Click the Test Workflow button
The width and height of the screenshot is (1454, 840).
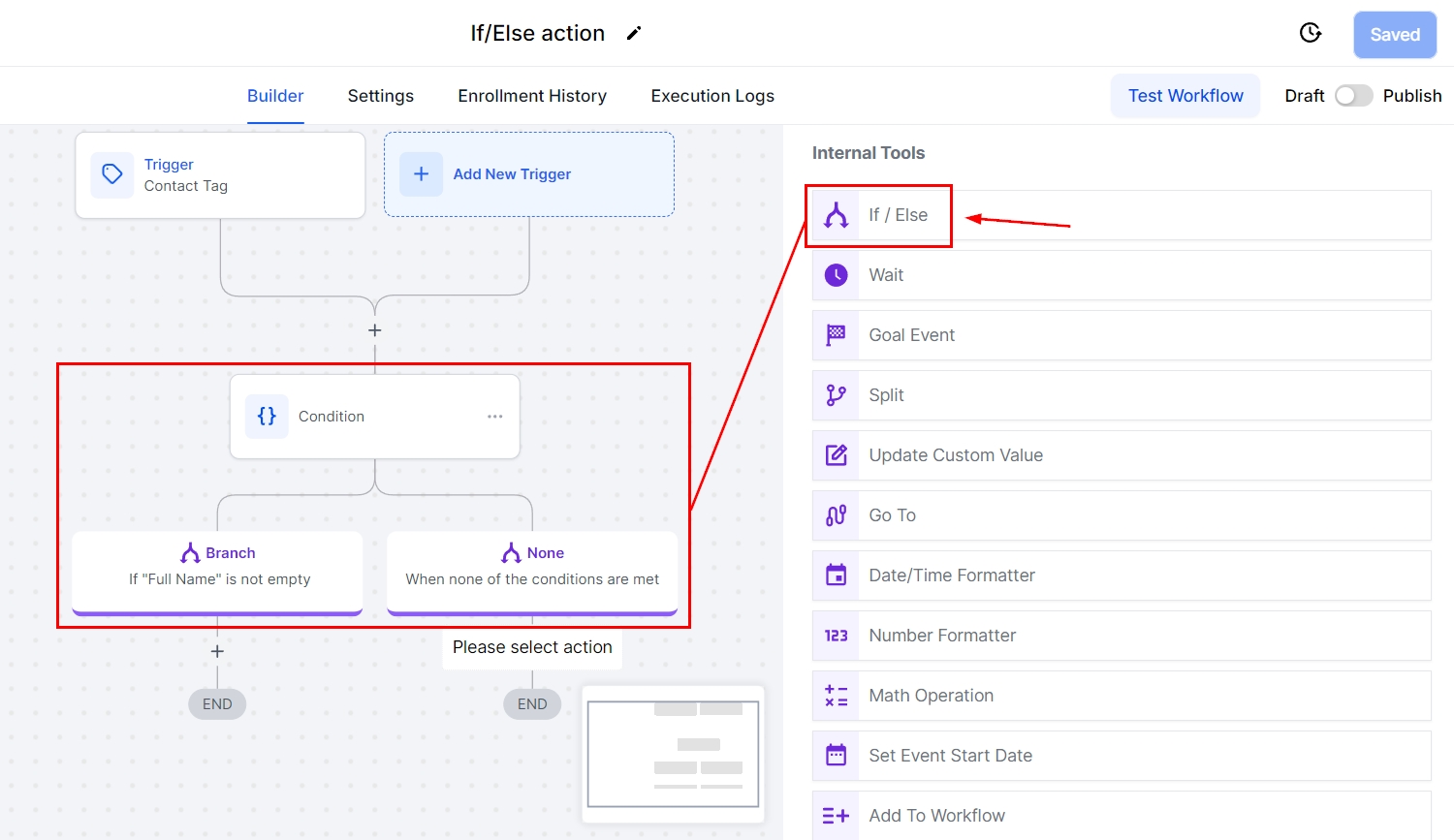click(1185, 96)
